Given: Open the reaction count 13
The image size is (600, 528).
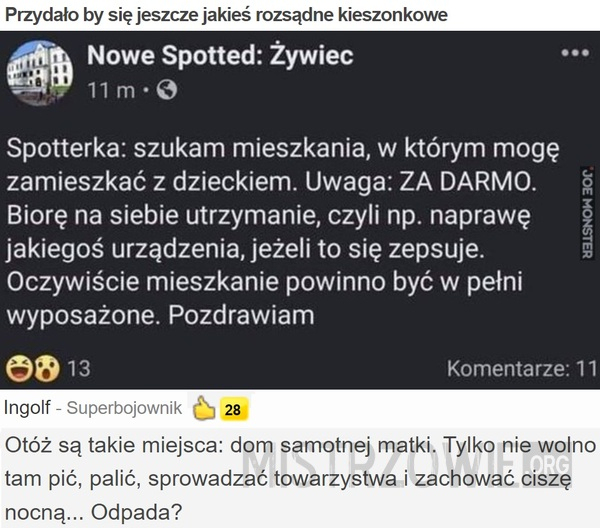Looking at the screenshot, I should coord(79,368).
